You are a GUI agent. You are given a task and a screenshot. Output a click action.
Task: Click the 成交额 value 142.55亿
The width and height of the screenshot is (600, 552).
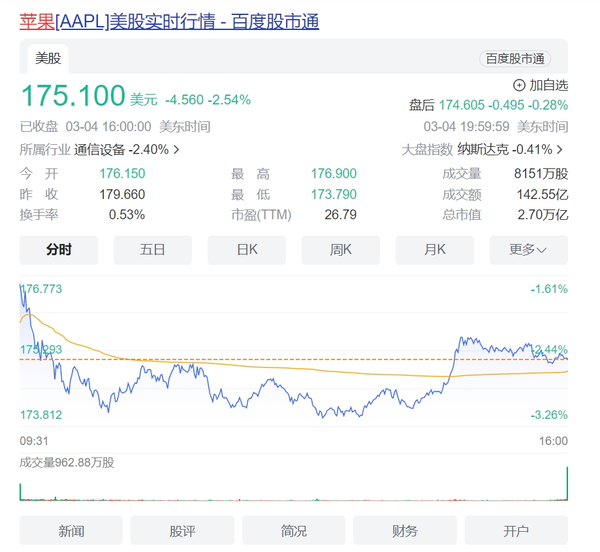[x=543, y=194]
